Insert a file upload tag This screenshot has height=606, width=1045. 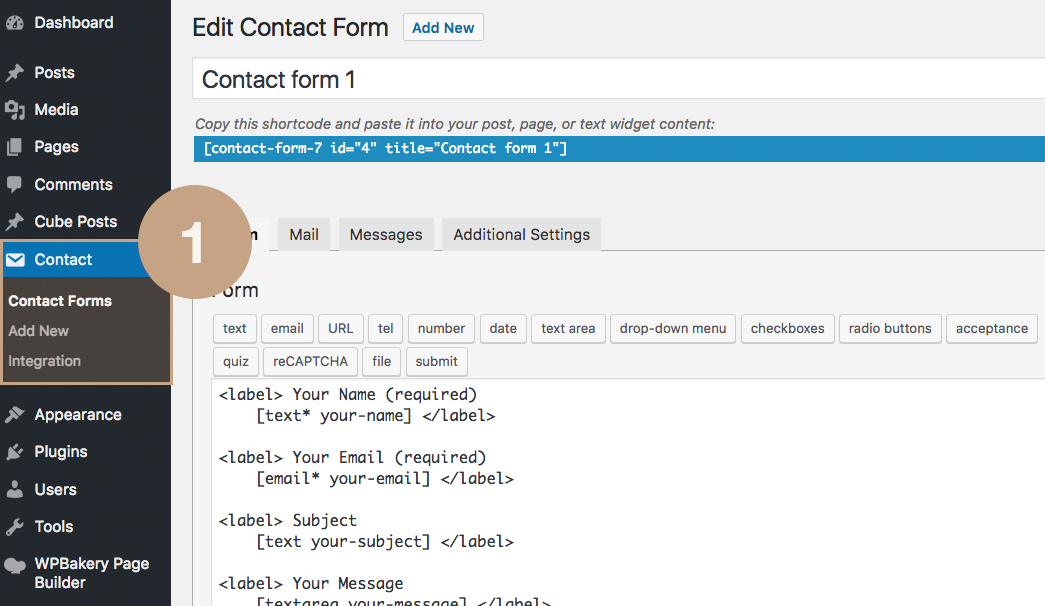[382, 361]
